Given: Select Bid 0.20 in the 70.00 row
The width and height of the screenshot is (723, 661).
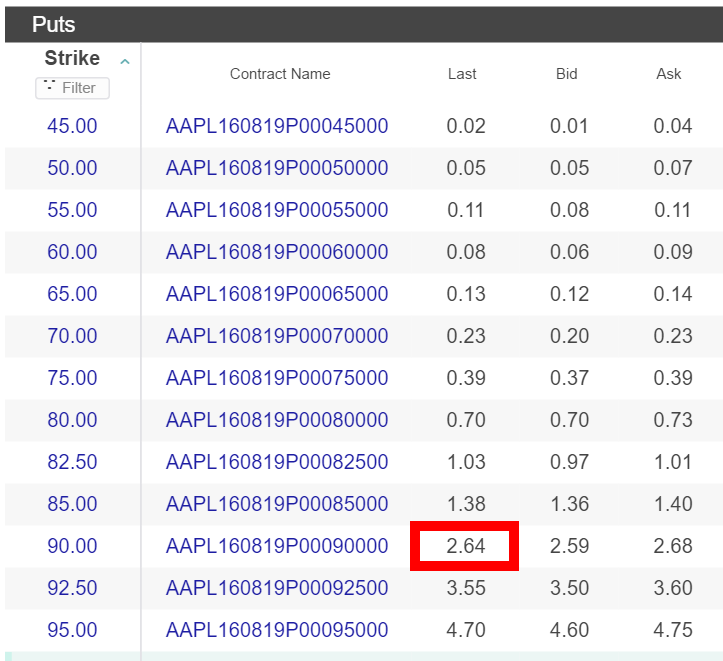Looking at the screenshot, I should 569,336.
